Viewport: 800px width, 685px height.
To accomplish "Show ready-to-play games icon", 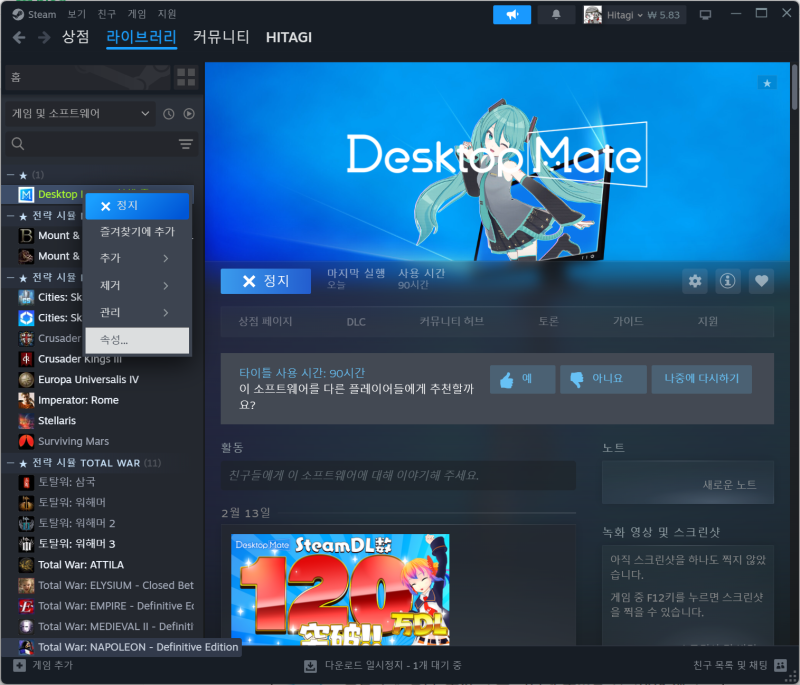I will tap(189, 114).
